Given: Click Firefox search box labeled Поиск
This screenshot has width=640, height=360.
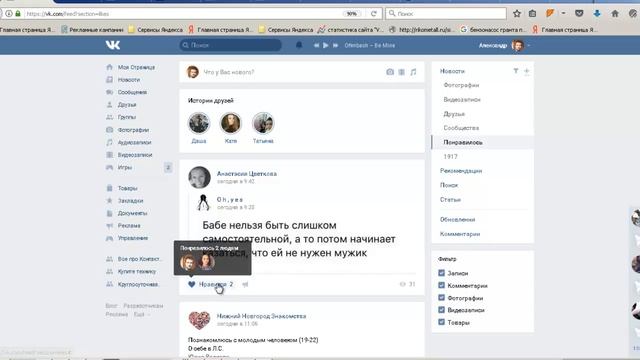Looking at the screenshot, I should [x=446, y=13].
